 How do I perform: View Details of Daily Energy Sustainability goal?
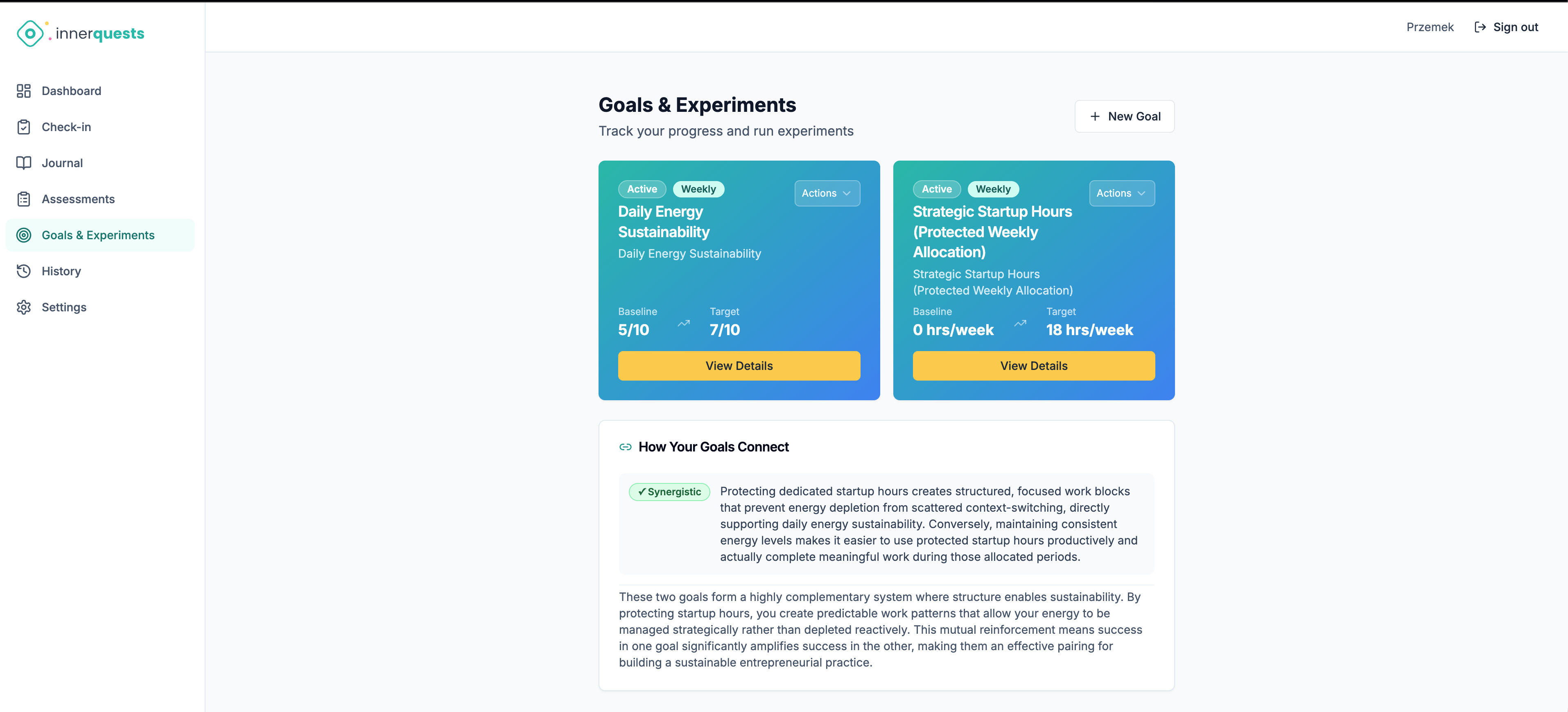point(738,365)
